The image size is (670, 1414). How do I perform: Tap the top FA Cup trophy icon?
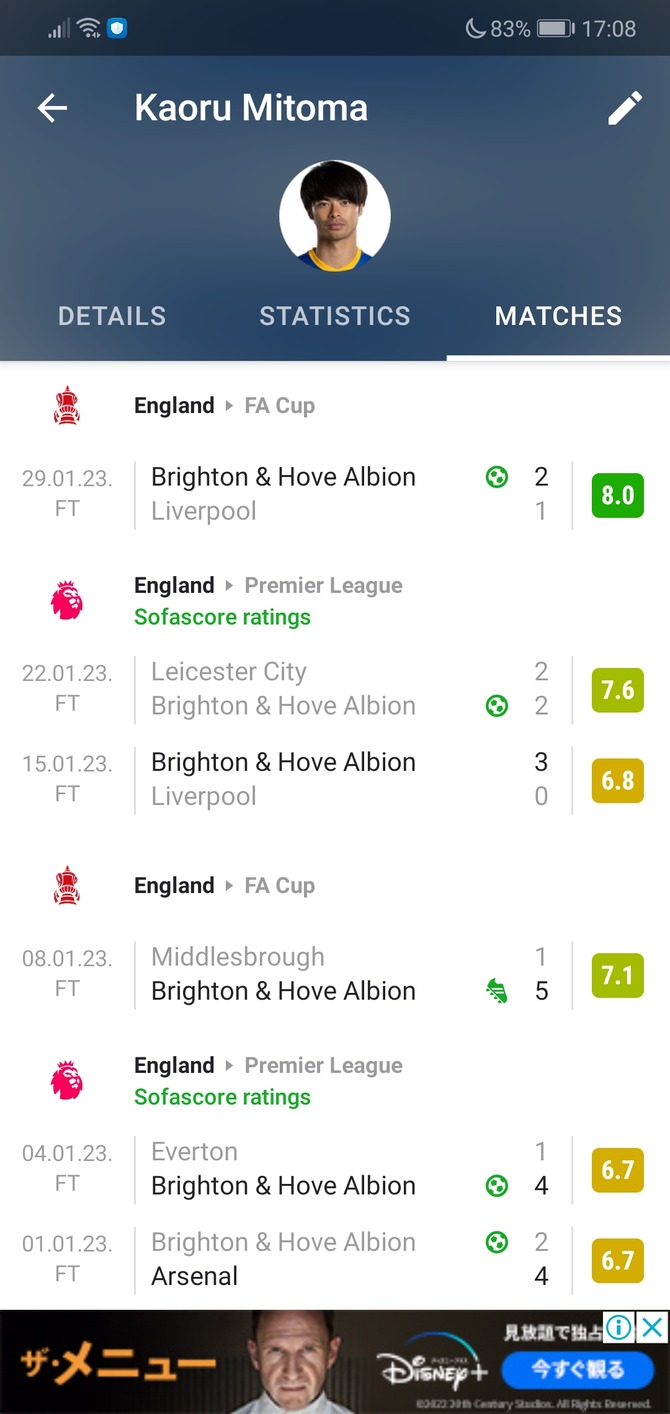tap(67, 406)
